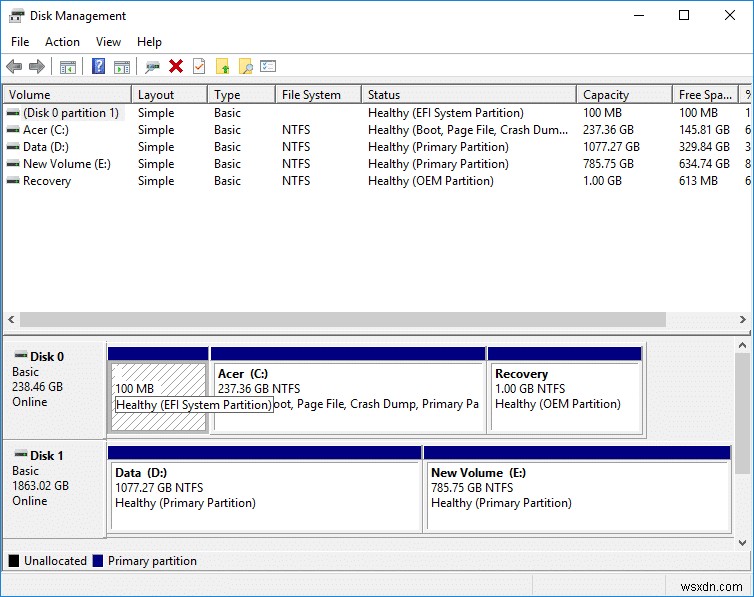Click the folder icon with magnifier
The width and height of the screenshot is (754, 597).
tap(245, 66)
